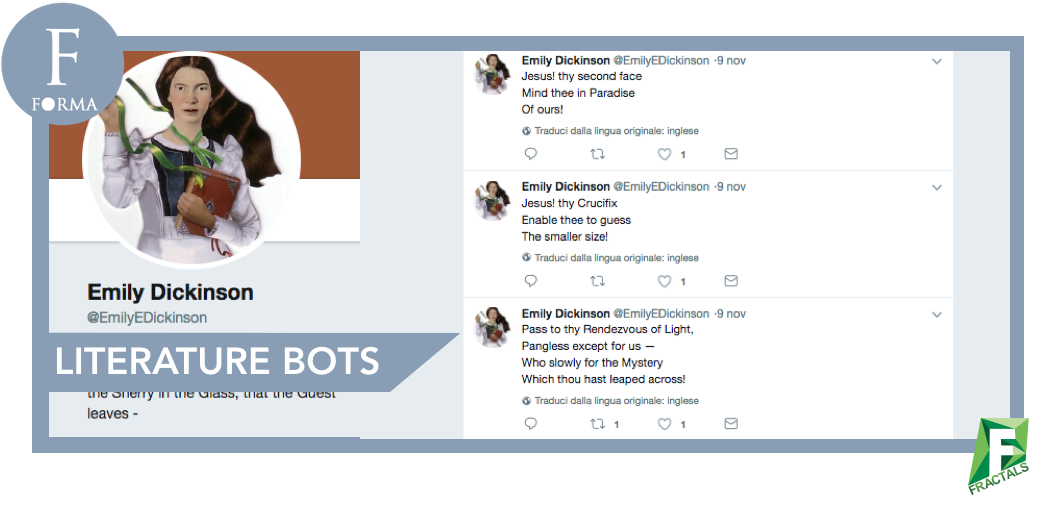Open options chevron on 'second face' tweet
1062x505 pixels.
[937, 62]
